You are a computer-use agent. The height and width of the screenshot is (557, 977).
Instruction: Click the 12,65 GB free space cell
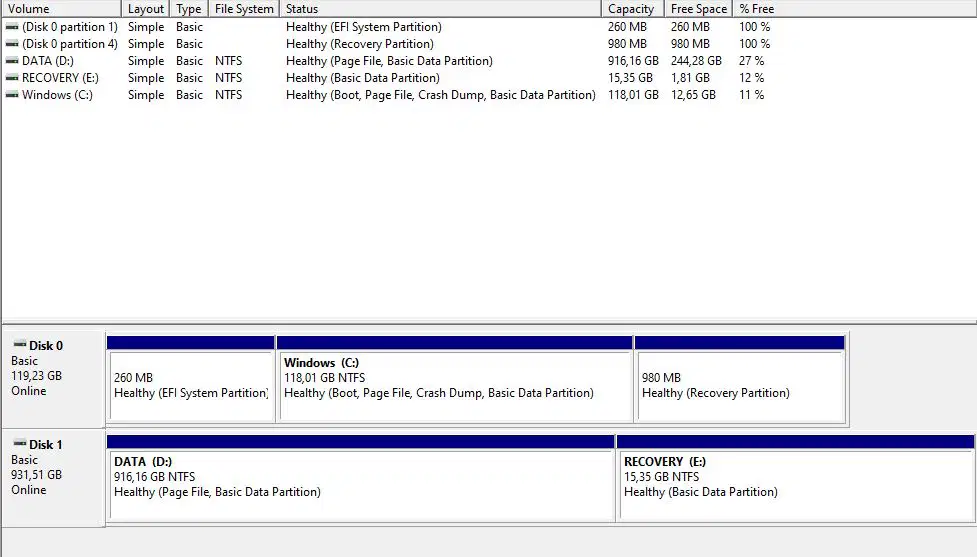click(x=693, y=95)
